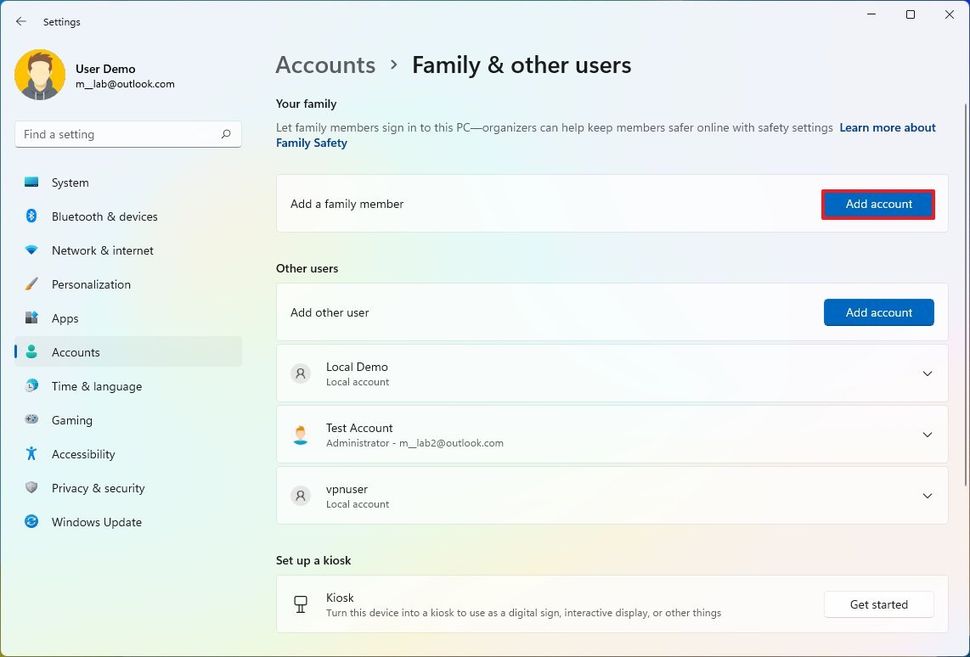Viewport: 970px width, 657px height.
Task: Click the System monitor icon in sidebar
Action: (32, 183)
